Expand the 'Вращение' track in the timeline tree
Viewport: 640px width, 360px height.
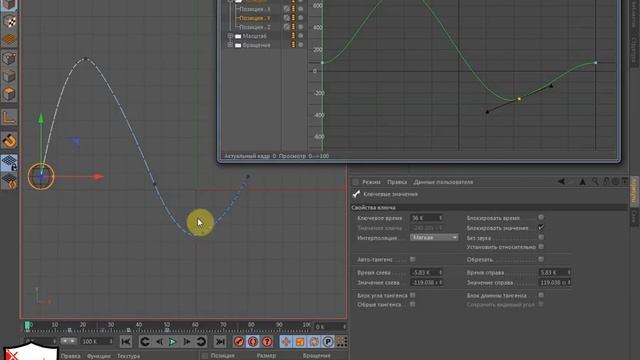pyautogui.click(x=230, y=45)
